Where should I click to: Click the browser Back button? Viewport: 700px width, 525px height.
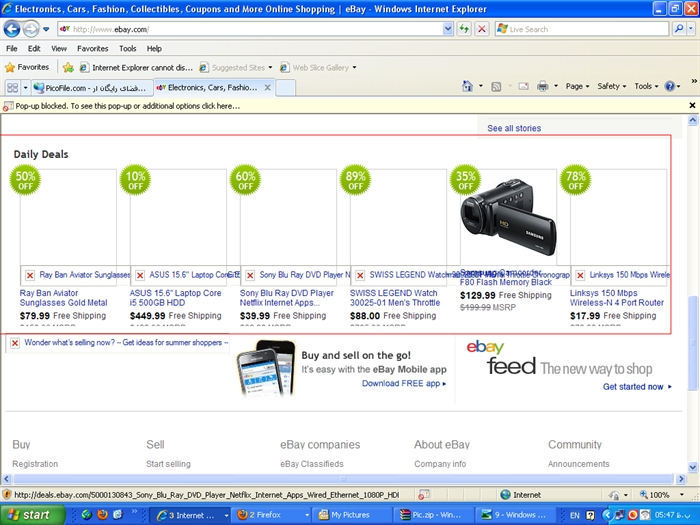[x=12, y=29]
